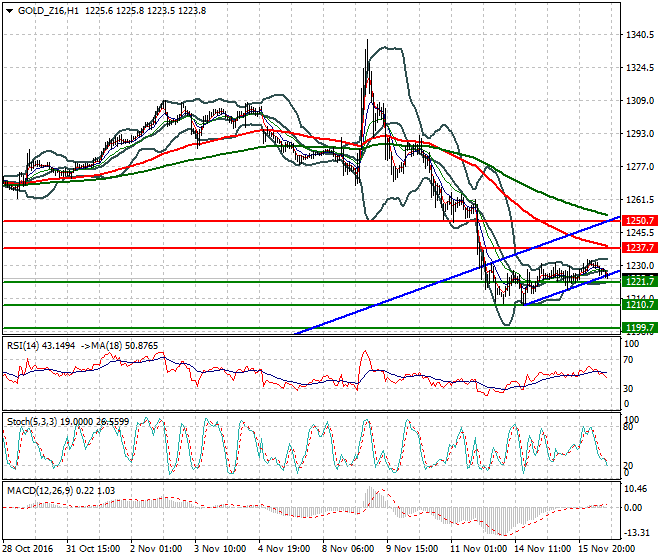Image resolution: width=660 pixels, height=560 pixels.
Task: Click the 4 Nov 19:00 time label
Action: [x=285, y=549]
